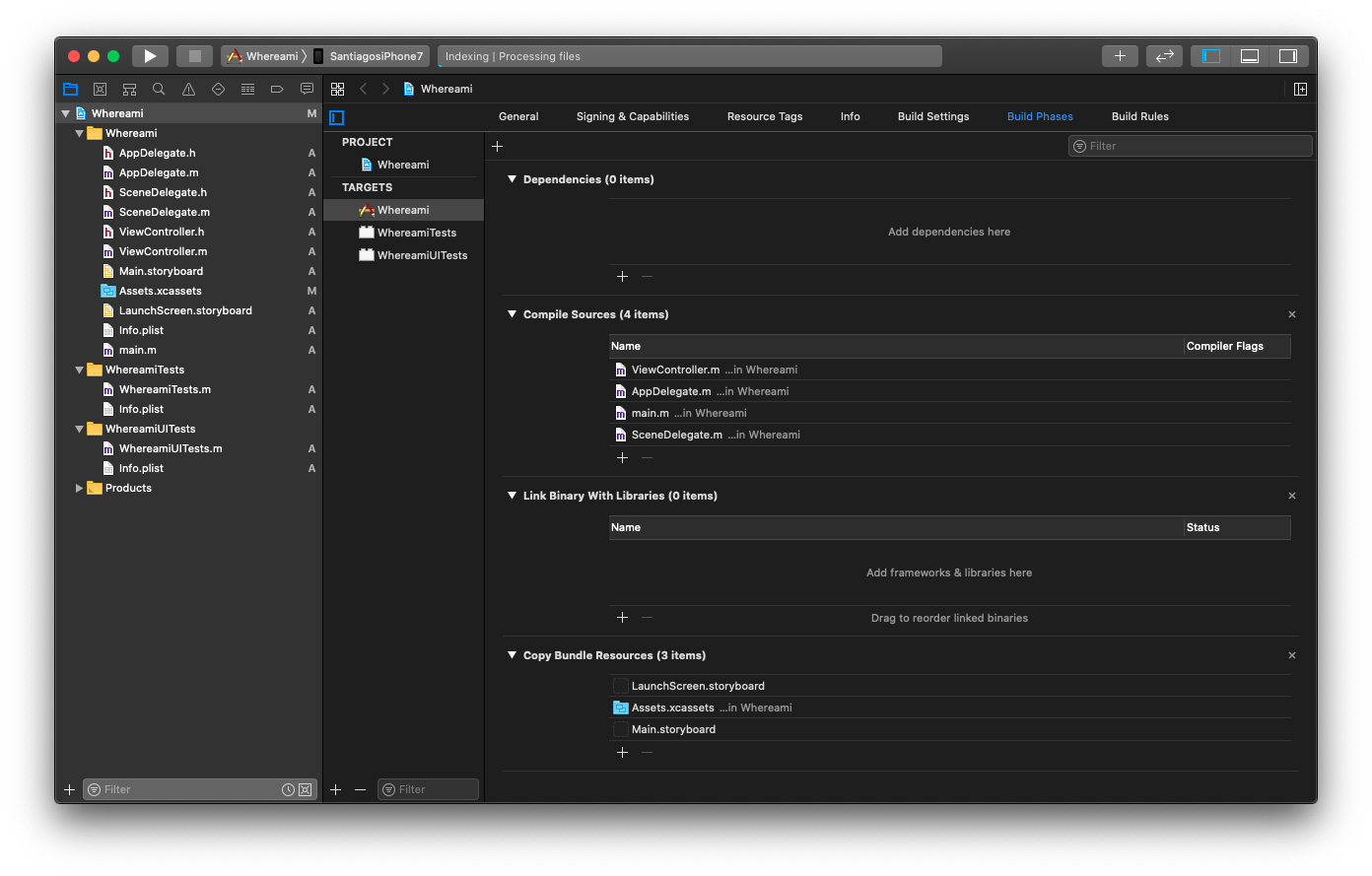The height and width of the screenshot is (876, 1372).
Task: Show the Report navigator
Action: click(x=307, y=89)
